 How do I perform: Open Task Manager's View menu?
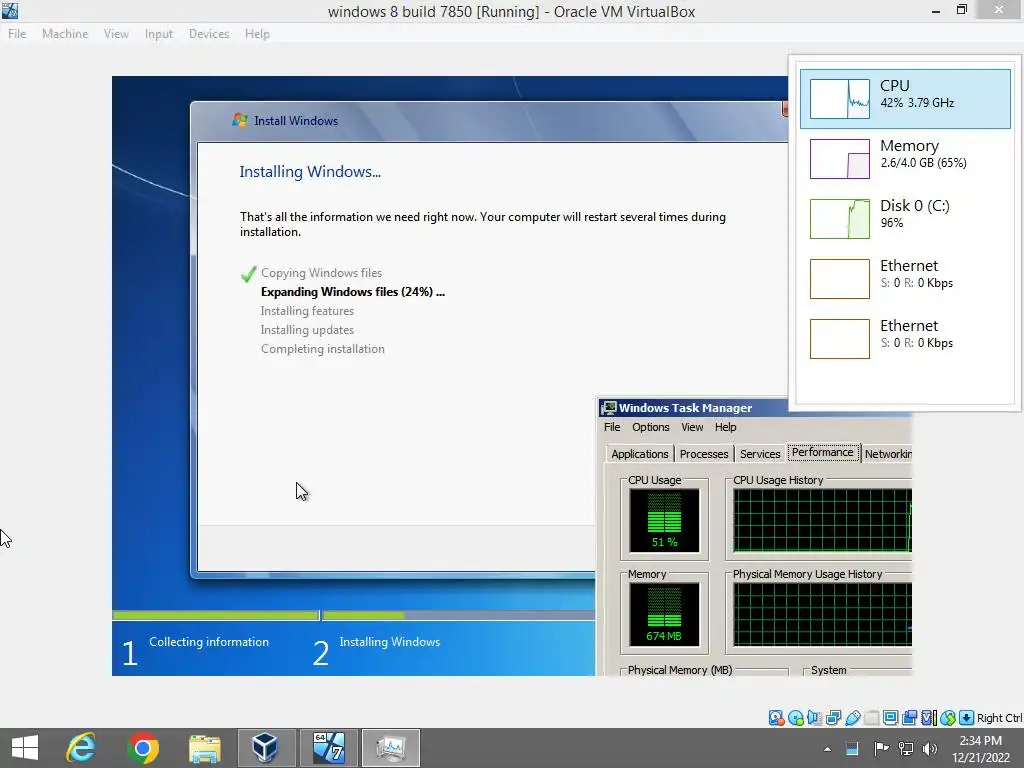(692, 427)
